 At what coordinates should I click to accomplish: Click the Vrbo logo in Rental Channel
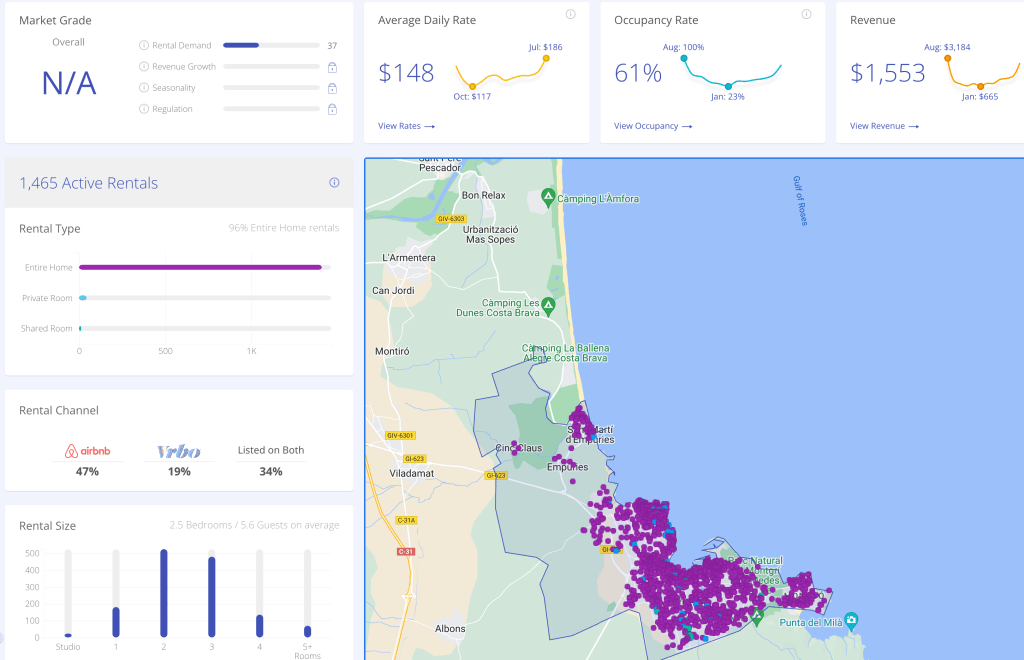pyautogui.click(x=179, y=452)
